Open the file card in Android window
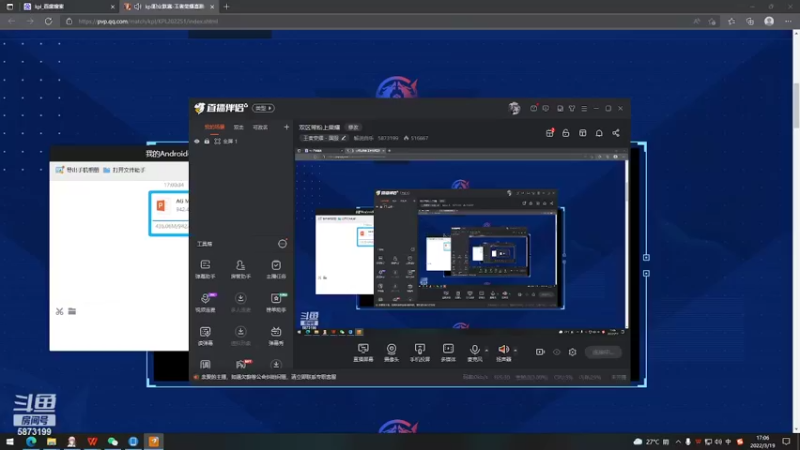The height and width of the screenshot is (450, 800). 169,213
